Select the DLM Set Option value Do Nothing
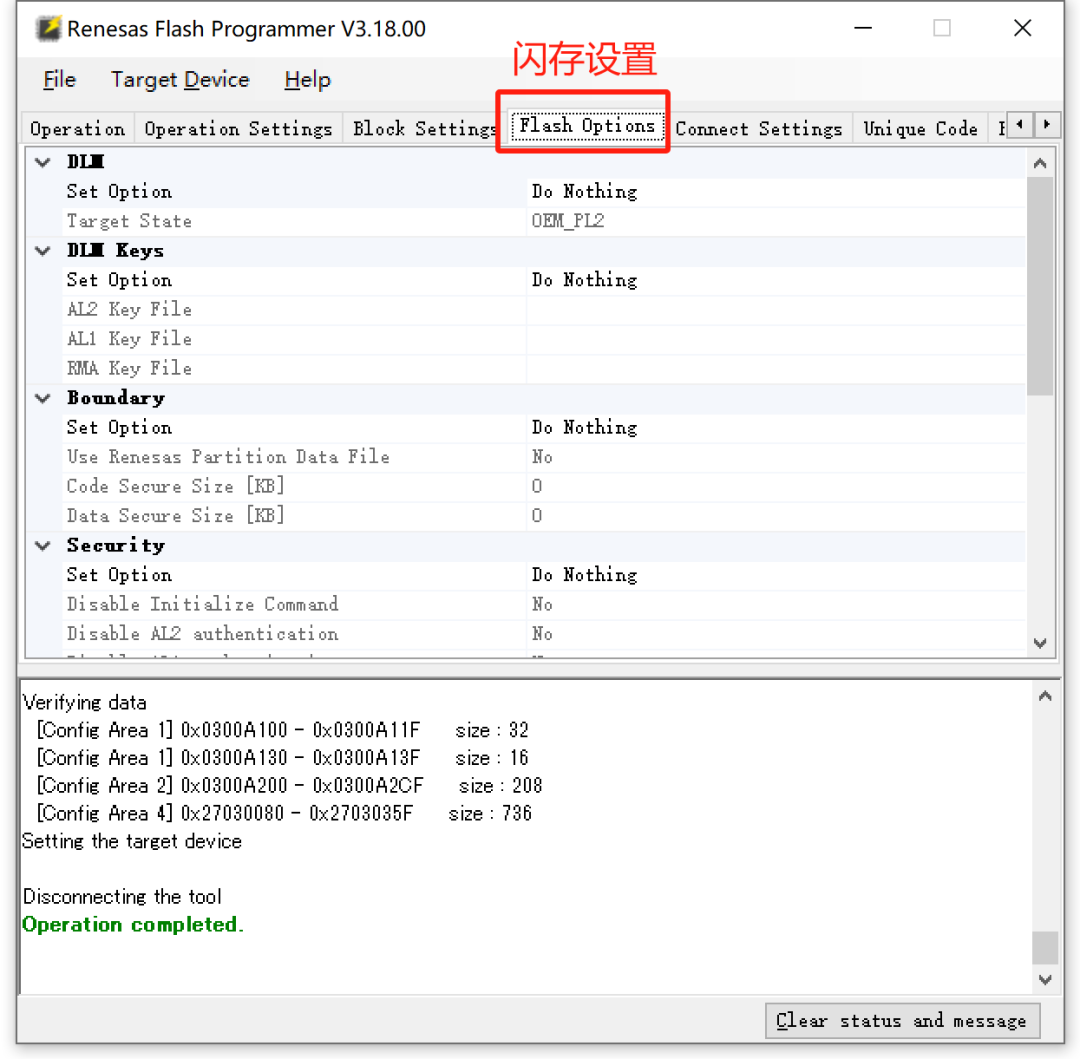This screenshot has height=1059, width=1080. point(776,192)
